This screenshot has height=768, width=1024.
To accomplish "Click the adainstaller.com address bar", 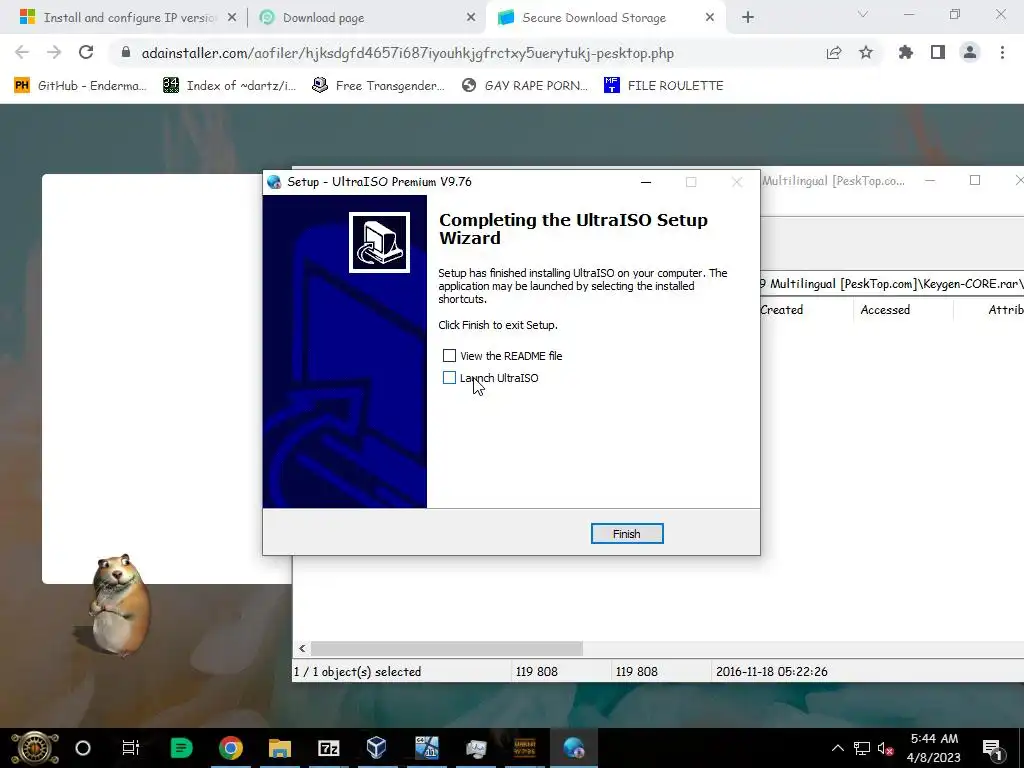I will coord(408,53).
